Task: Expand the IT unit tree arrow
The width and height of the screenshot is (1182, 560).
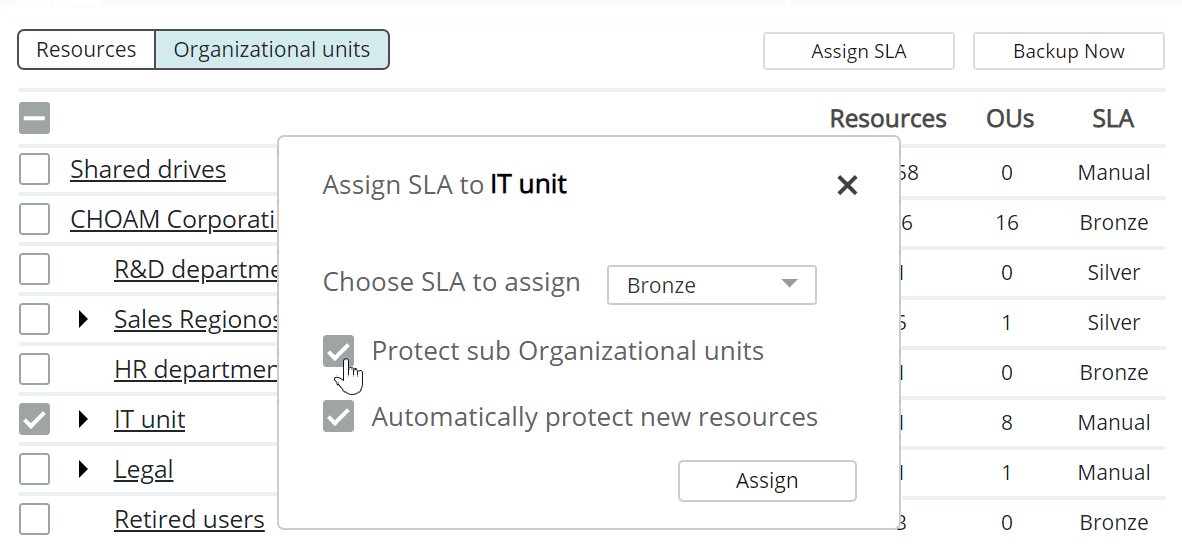Action: pos(84,420)
